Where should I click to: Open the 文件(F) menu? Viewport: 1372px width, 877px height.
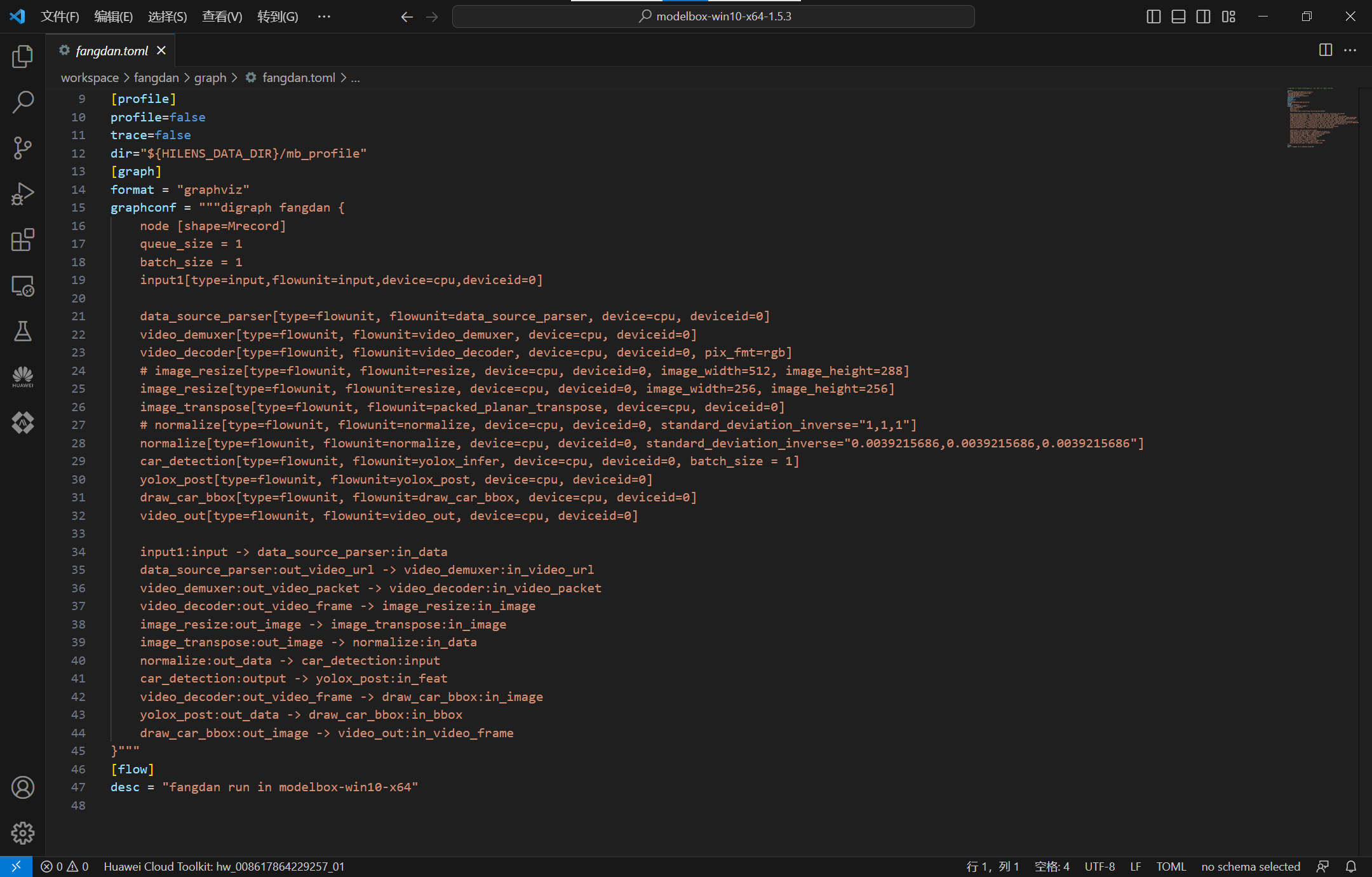[60, 17]
